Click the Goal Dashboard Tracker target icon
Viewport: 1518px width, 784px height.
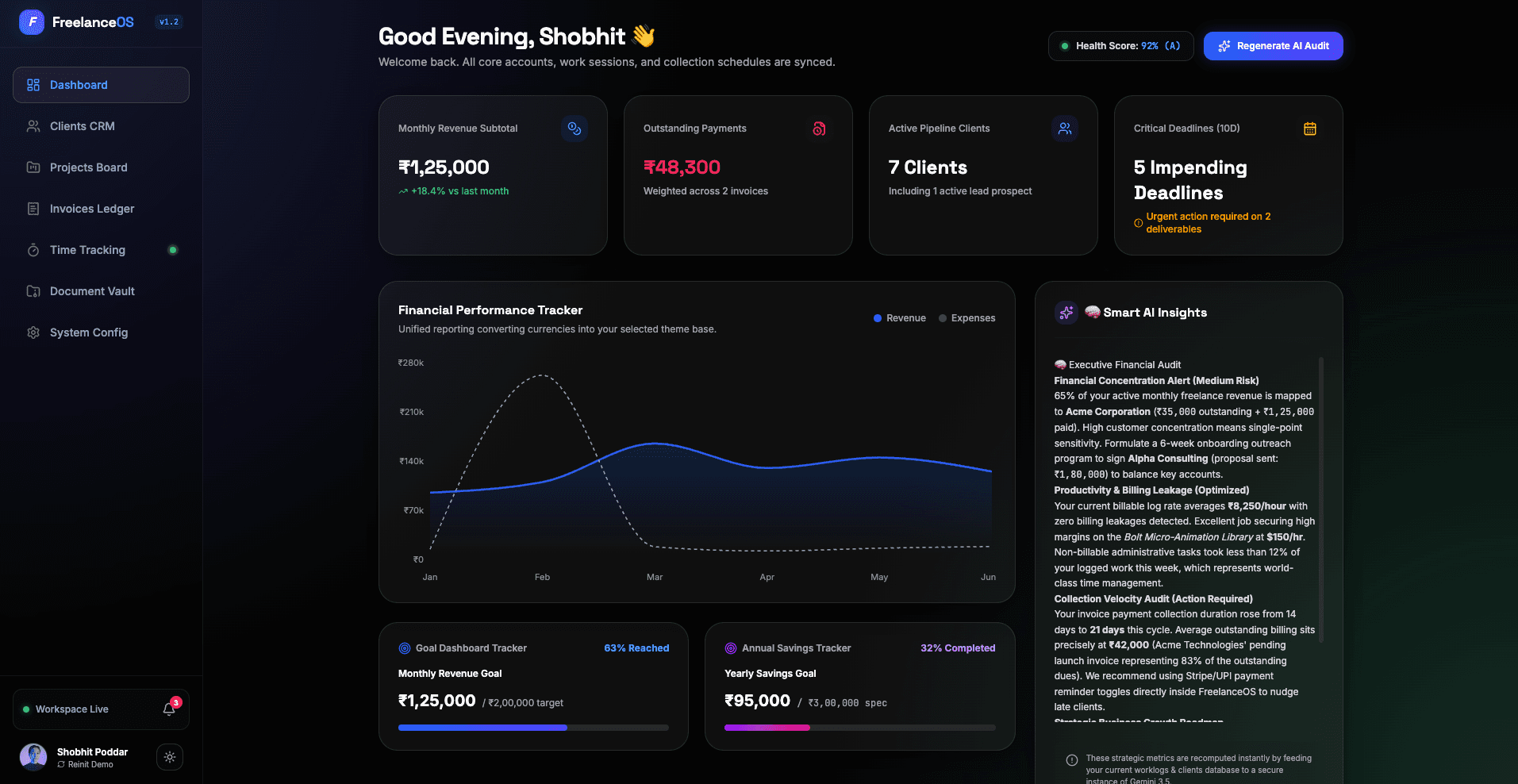click(405, 648)
